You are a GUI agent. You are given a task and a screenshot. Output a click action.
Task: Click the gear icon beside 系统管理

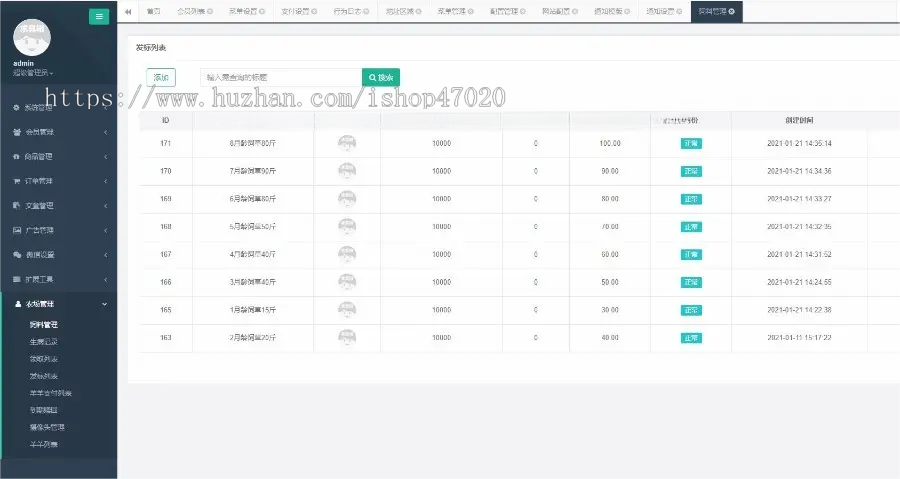point(17,107)
